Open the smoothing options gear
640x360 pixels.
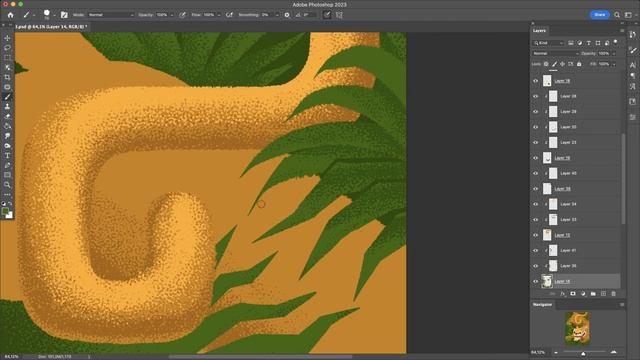pos(287,15)
